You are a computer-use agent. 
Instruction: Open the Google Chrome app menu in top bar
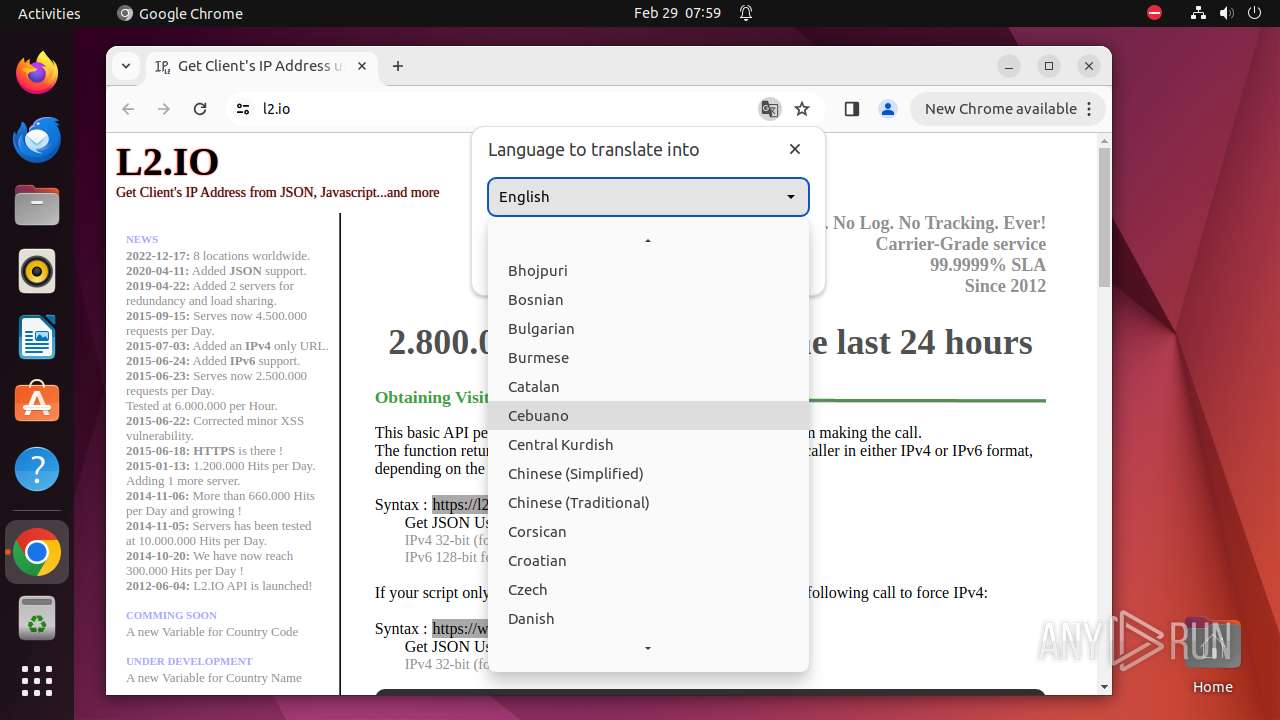(180, 13)
